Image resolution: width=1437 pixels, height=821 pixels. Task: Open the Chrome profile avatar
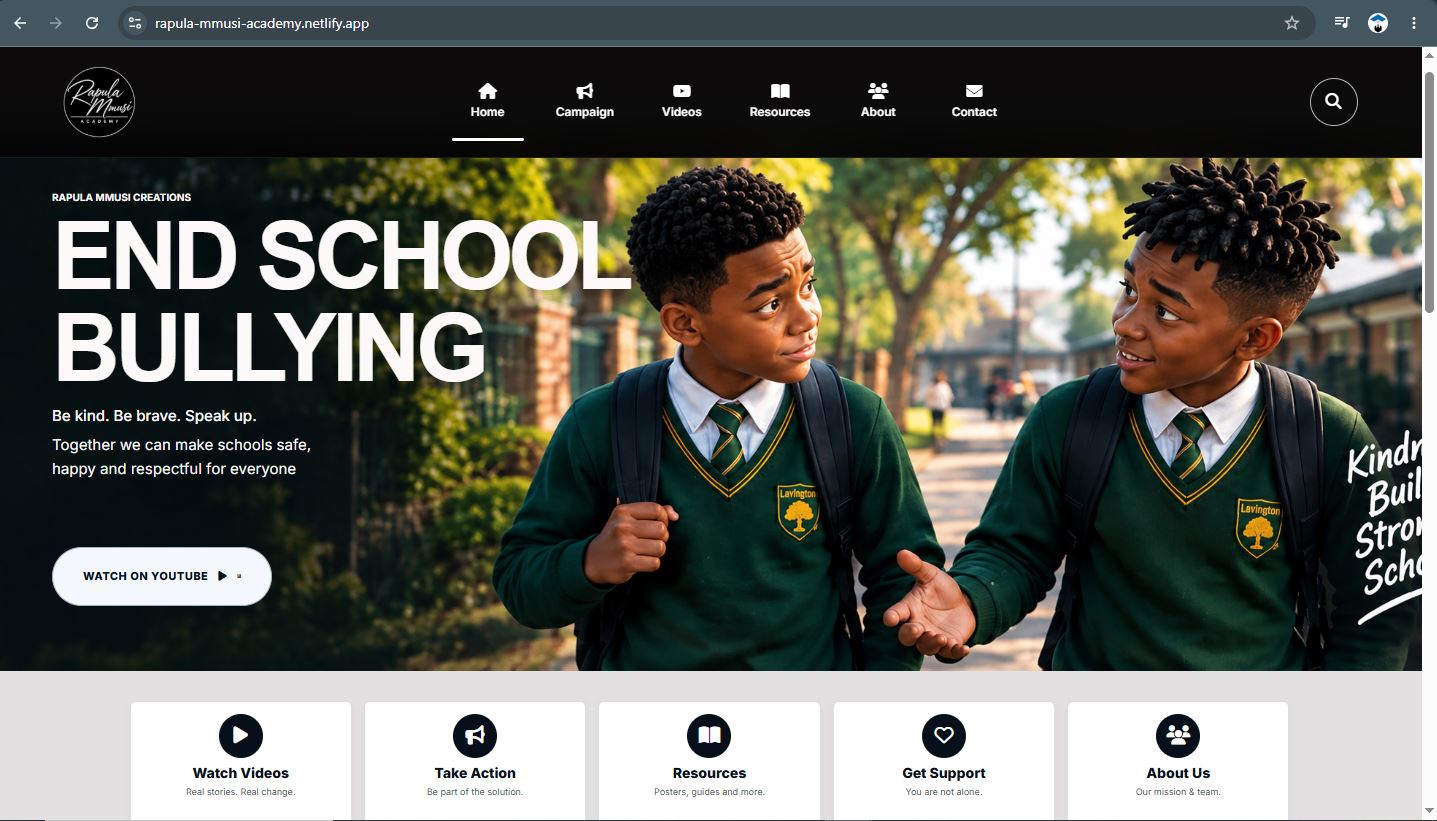coord(1378,23)
